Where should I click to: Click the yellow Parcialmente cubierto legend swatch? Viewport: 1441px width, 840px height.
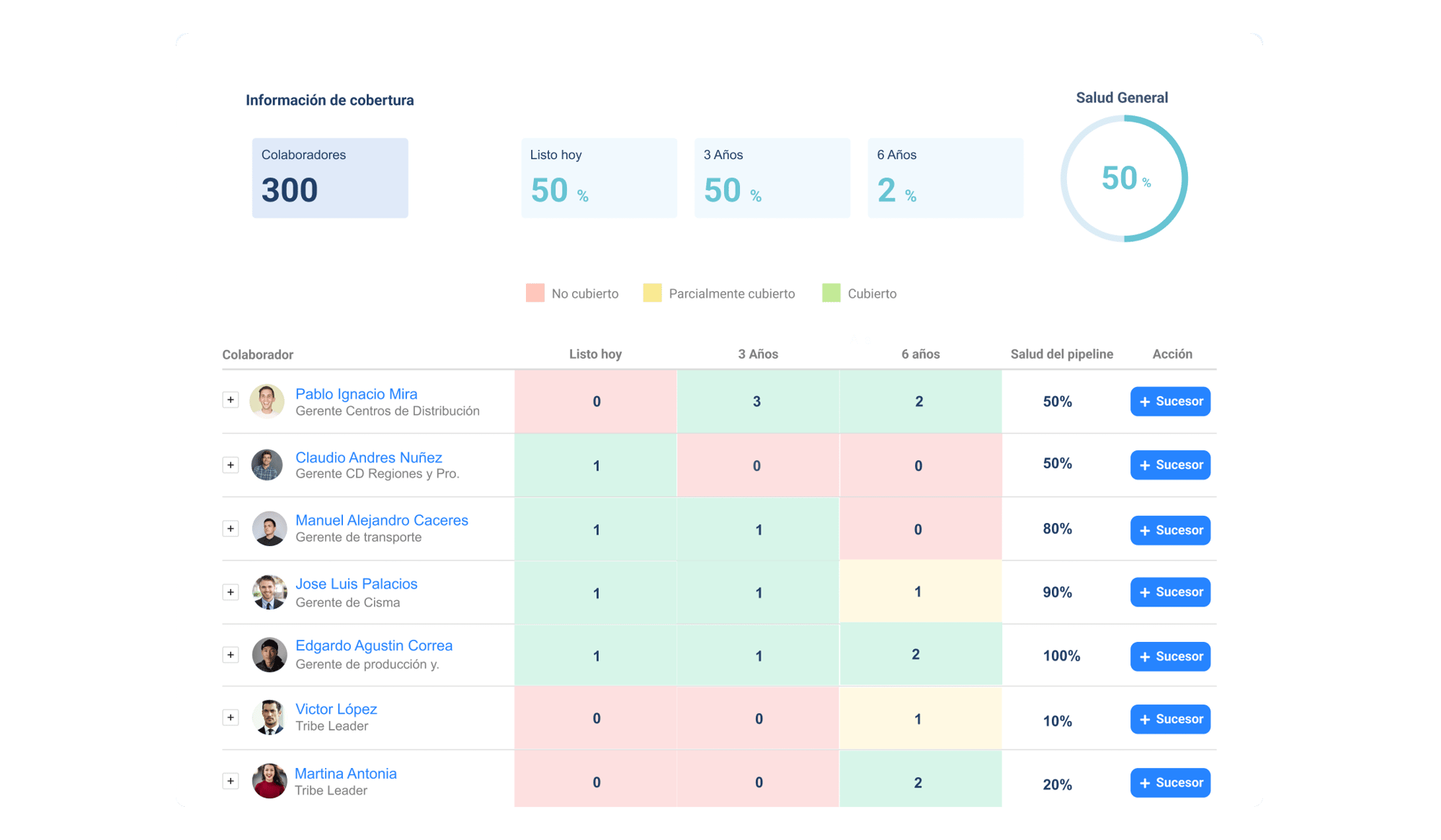[652, 293]
